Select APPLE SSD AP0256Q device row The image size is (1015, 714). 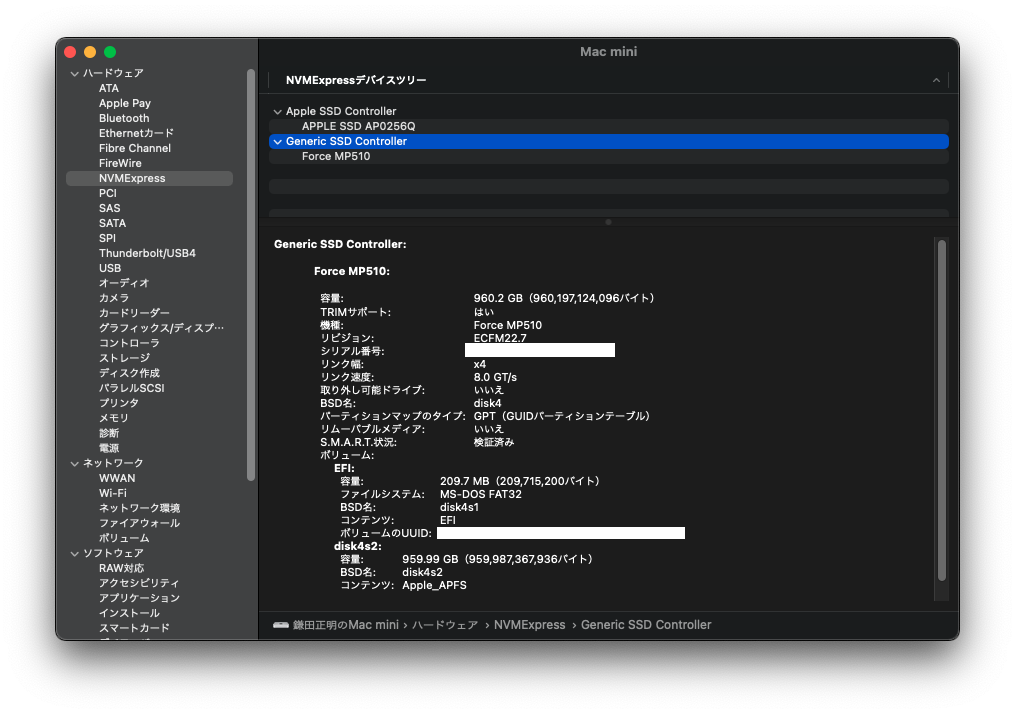[x=358, y=127]
